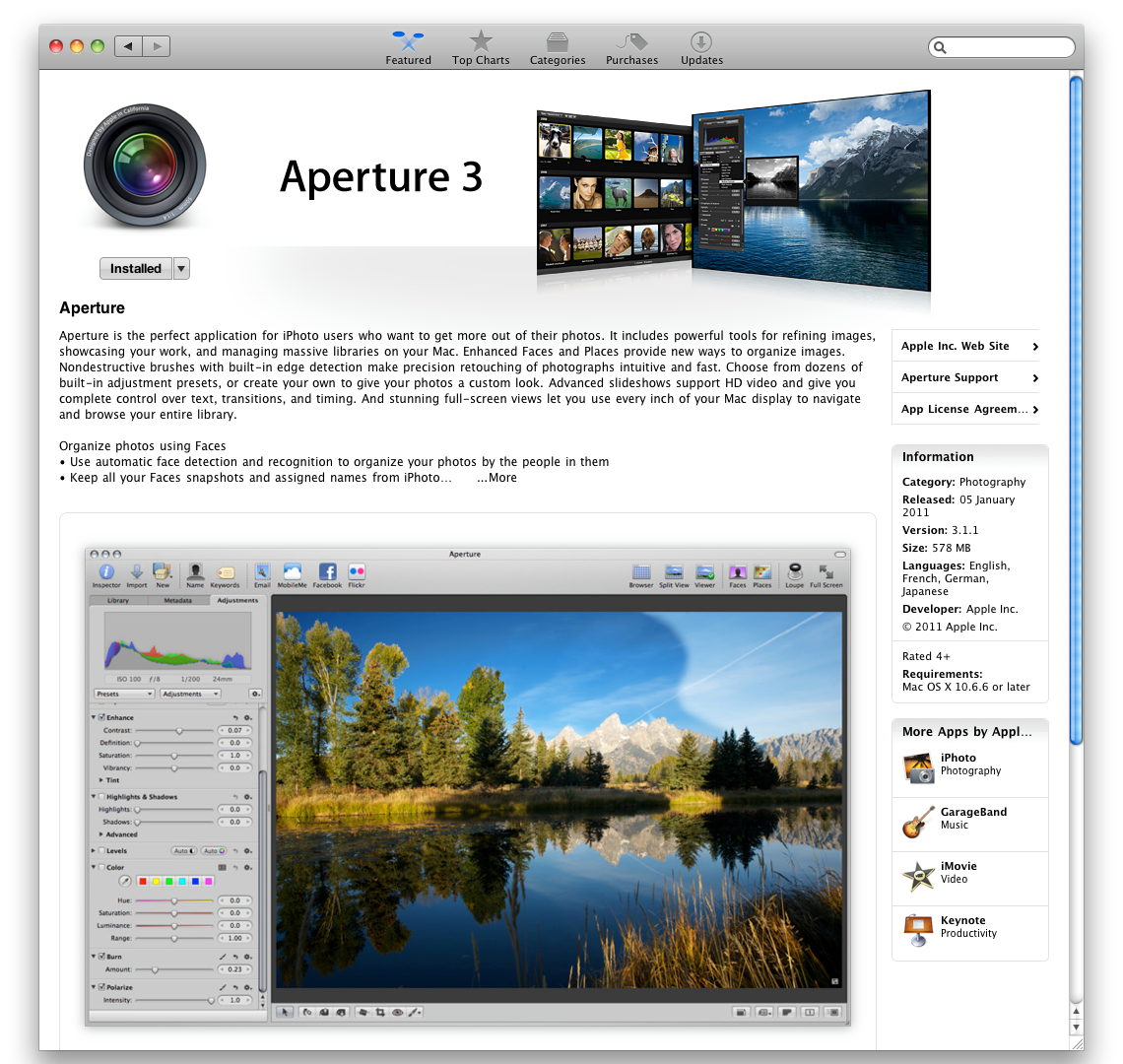This screenshot has width=1123, height=1064.
Task: Click Full Screen icon in the Aperture screenshot
Action: click(826, 576)
